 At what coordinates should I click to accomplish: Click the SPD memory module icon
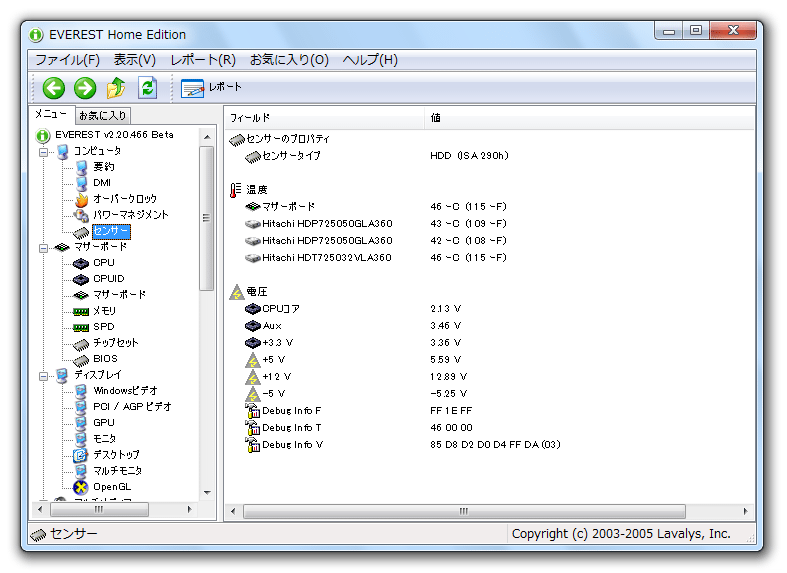(80, 328)
